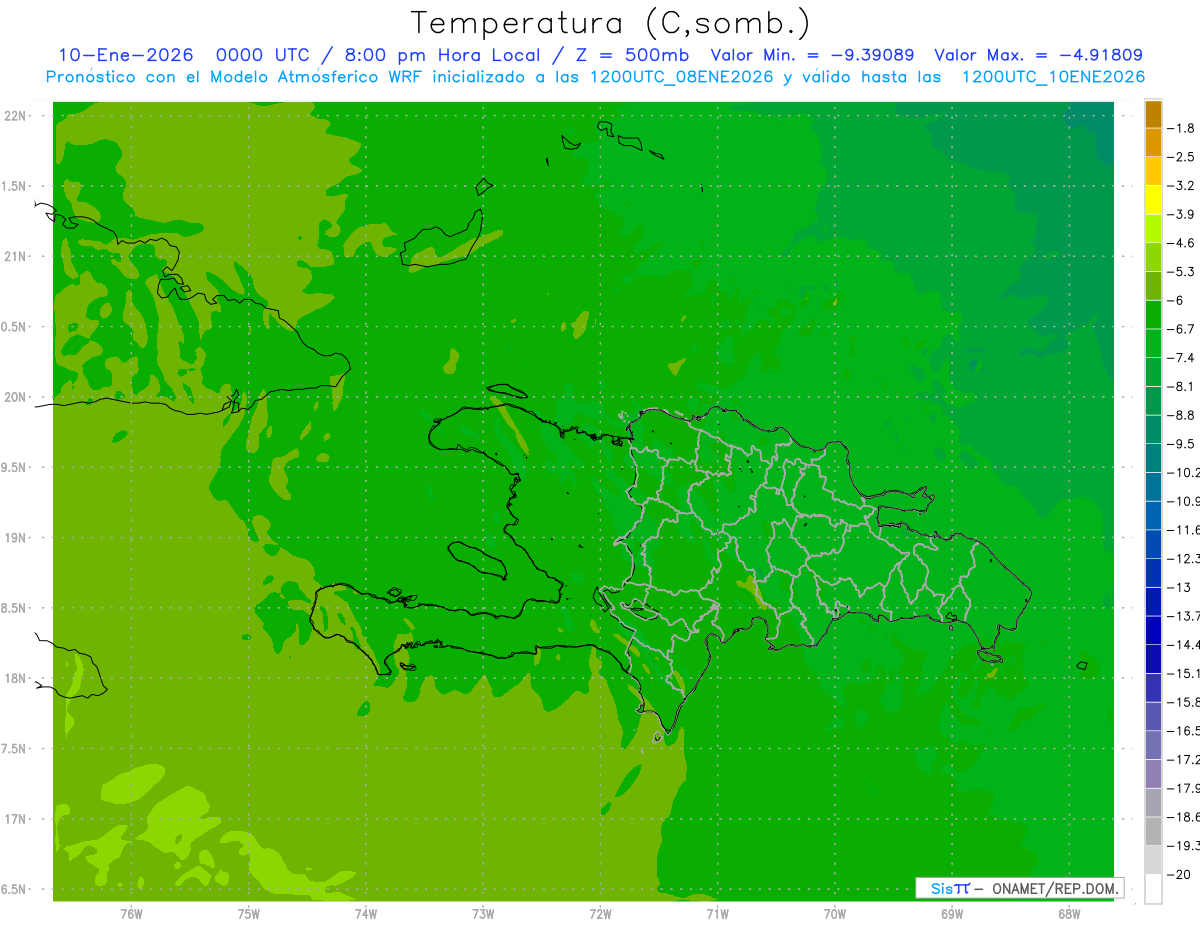Pick the olive swatch between -5.3 and -6
The height and width of the screenshot is (927, 1200).
coord(1153,286)
